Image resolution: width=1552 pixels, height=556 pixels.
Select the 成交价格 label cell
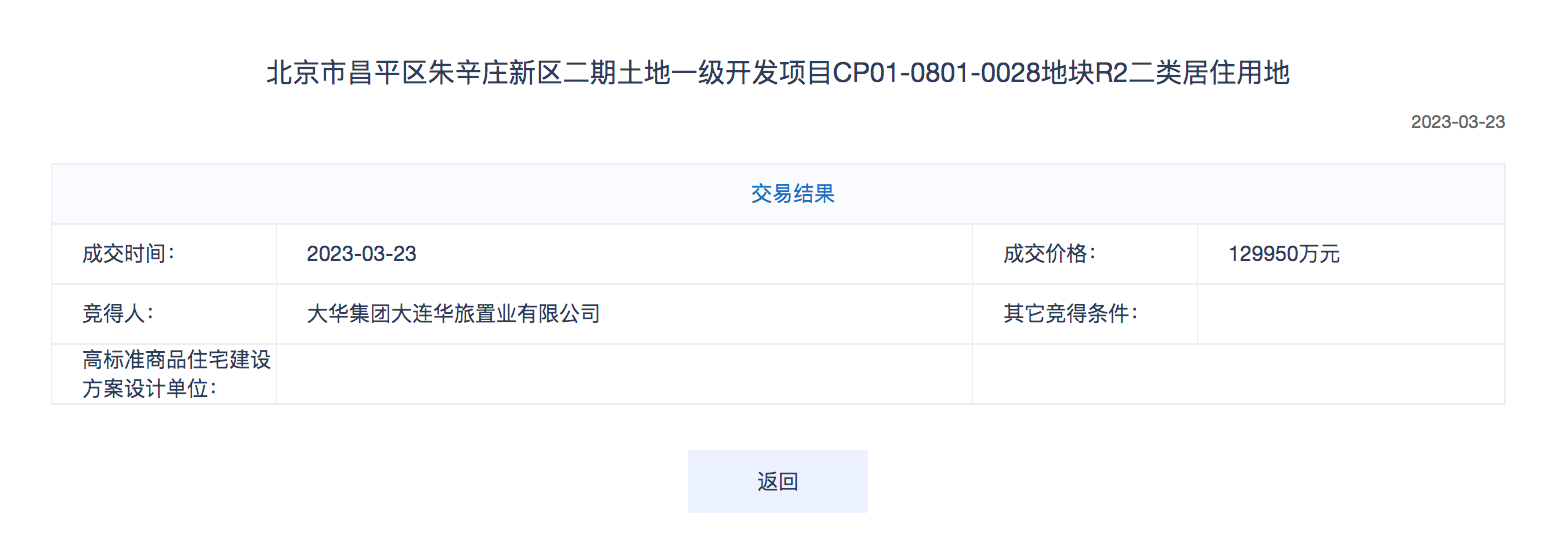[x=1085, y=254]
